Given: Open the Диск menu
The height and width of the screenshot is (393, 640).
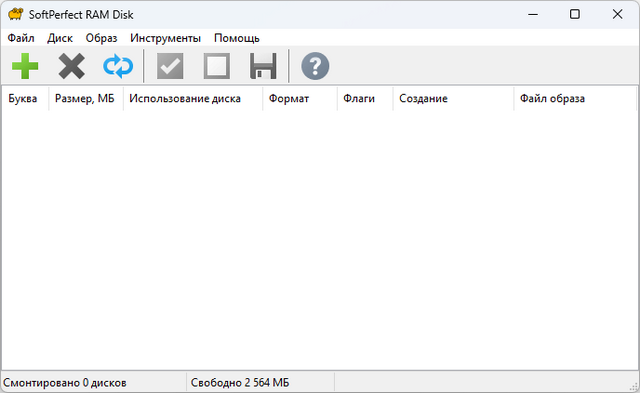Looking at the screenshot, I should pos(60,38).
